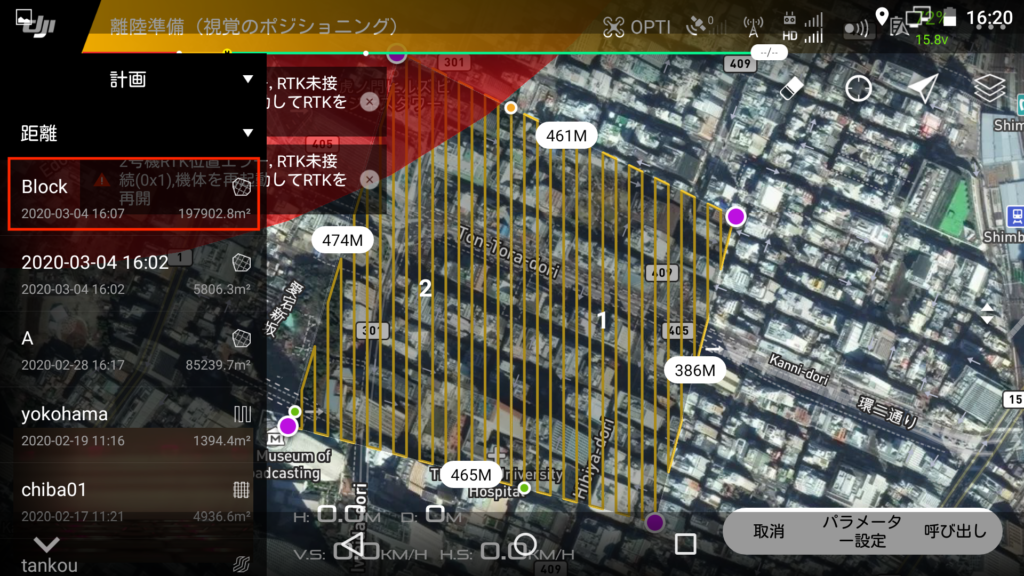Open パラメーター設定 parameter settings
Image resolution: width=1024 pixels, height=576 pixels.
point(861,532)
